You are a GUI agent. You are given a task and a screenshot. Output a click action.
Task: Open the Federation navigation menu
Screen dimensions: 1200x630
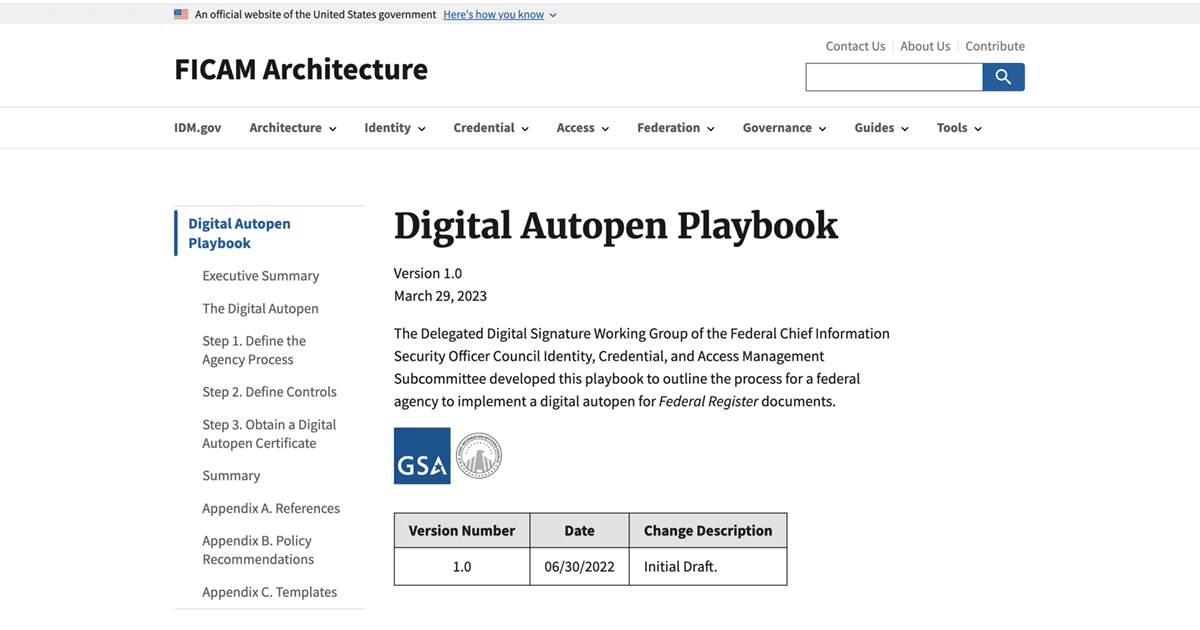coord(675,127)
